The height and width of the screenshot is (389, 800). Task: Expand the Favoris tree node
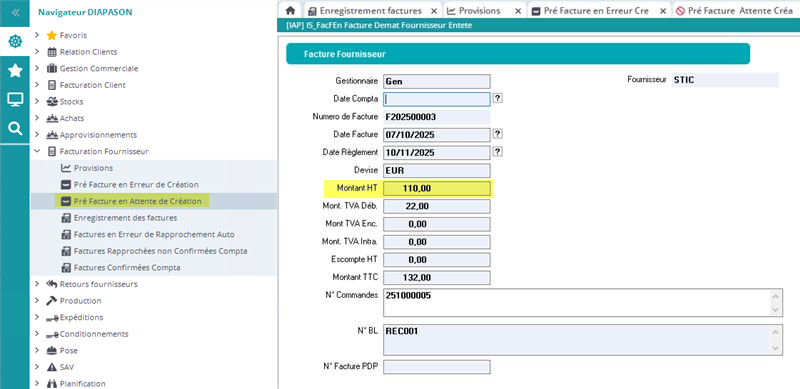pos(37,35)
